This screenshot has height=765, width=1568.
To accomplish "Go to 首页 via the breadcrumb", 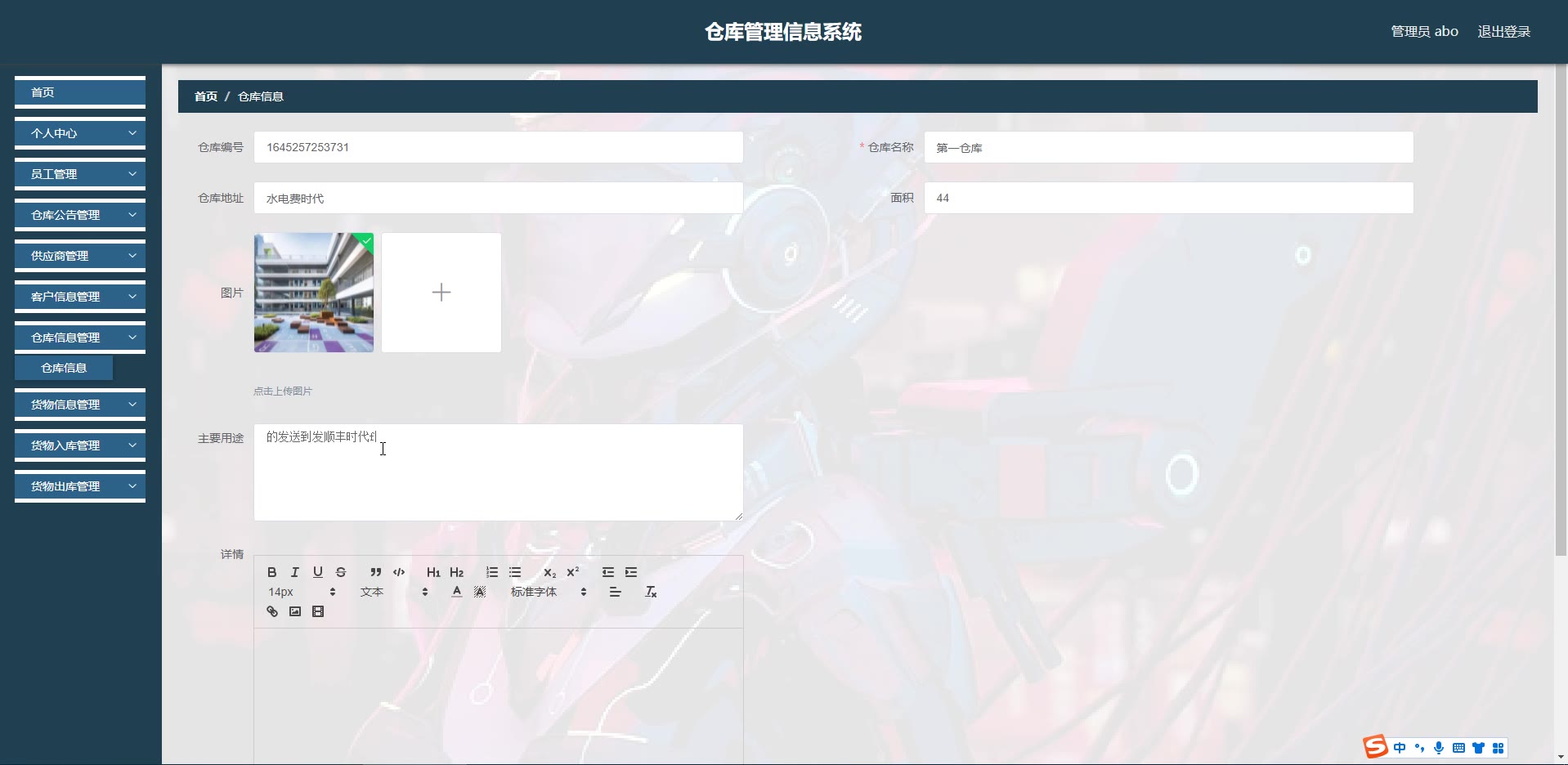I will [x=206, y=96].
